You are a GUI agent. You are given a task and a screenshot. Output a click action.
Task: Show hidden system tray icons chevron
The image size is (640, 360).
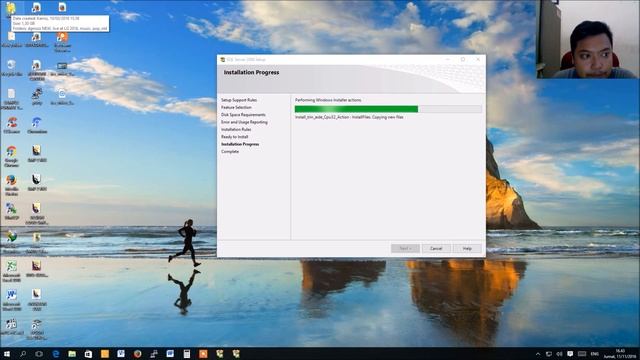click(538, 354)
